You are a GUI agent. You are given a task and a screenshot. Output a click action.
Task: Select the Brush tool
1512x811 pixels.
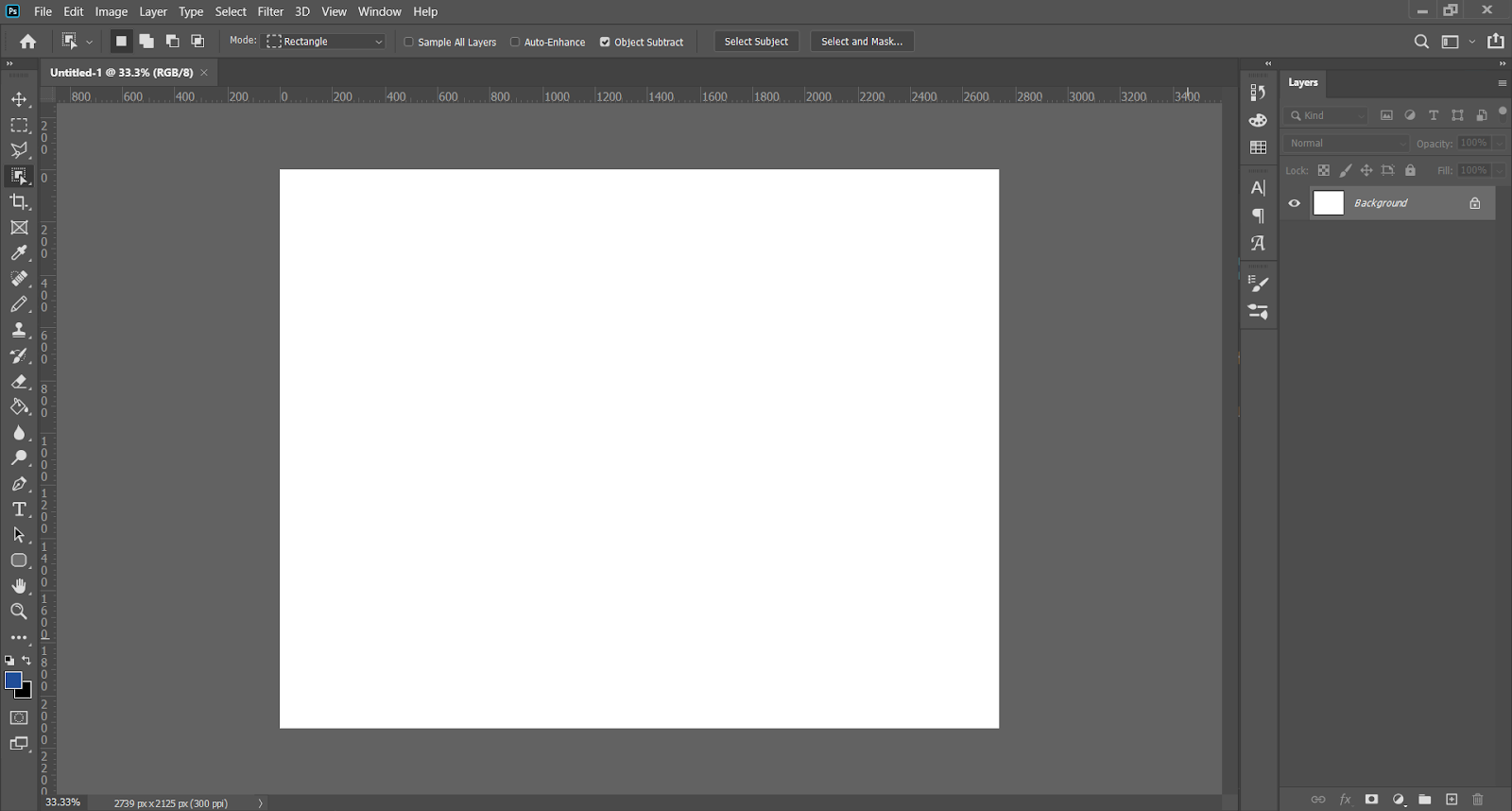pyautogui.click(x=19, y=304)
